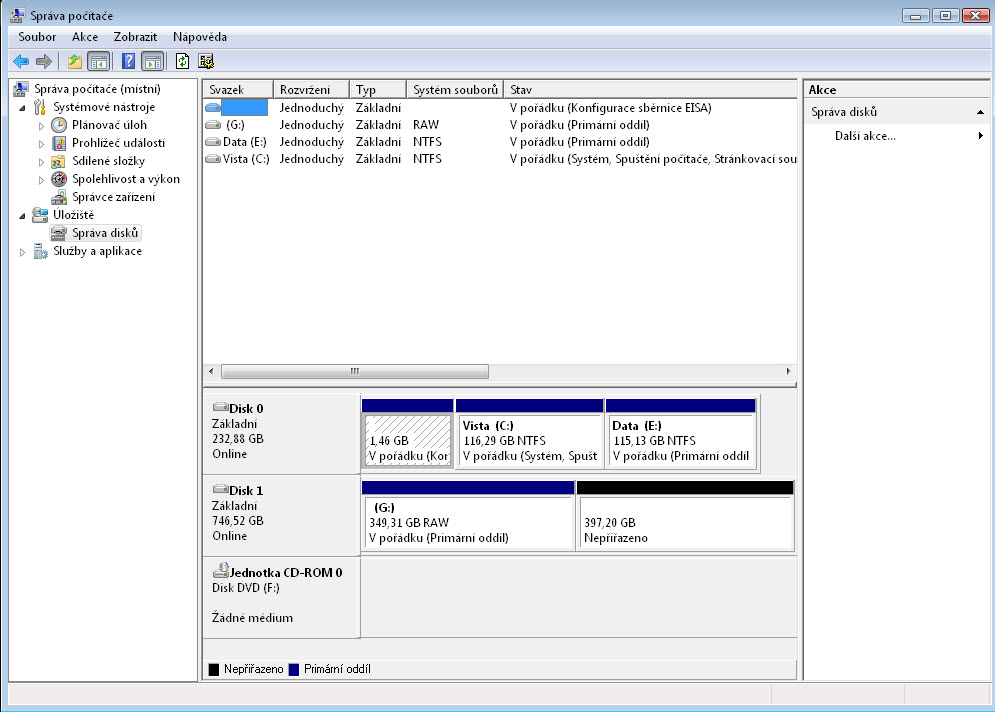Expand the Plánovač úloh tree node
Viewport: 995px width, 712px height.
[x=42, y=125]
